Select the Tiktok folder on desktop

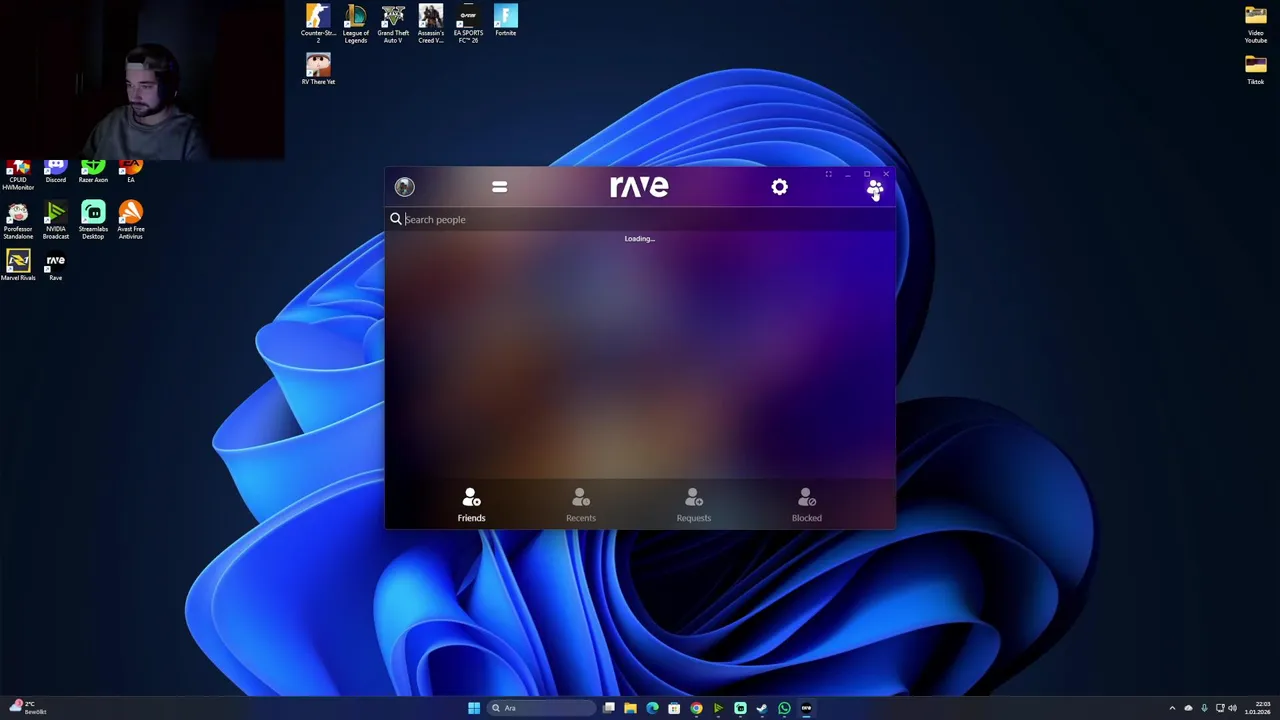point(1255,70)
